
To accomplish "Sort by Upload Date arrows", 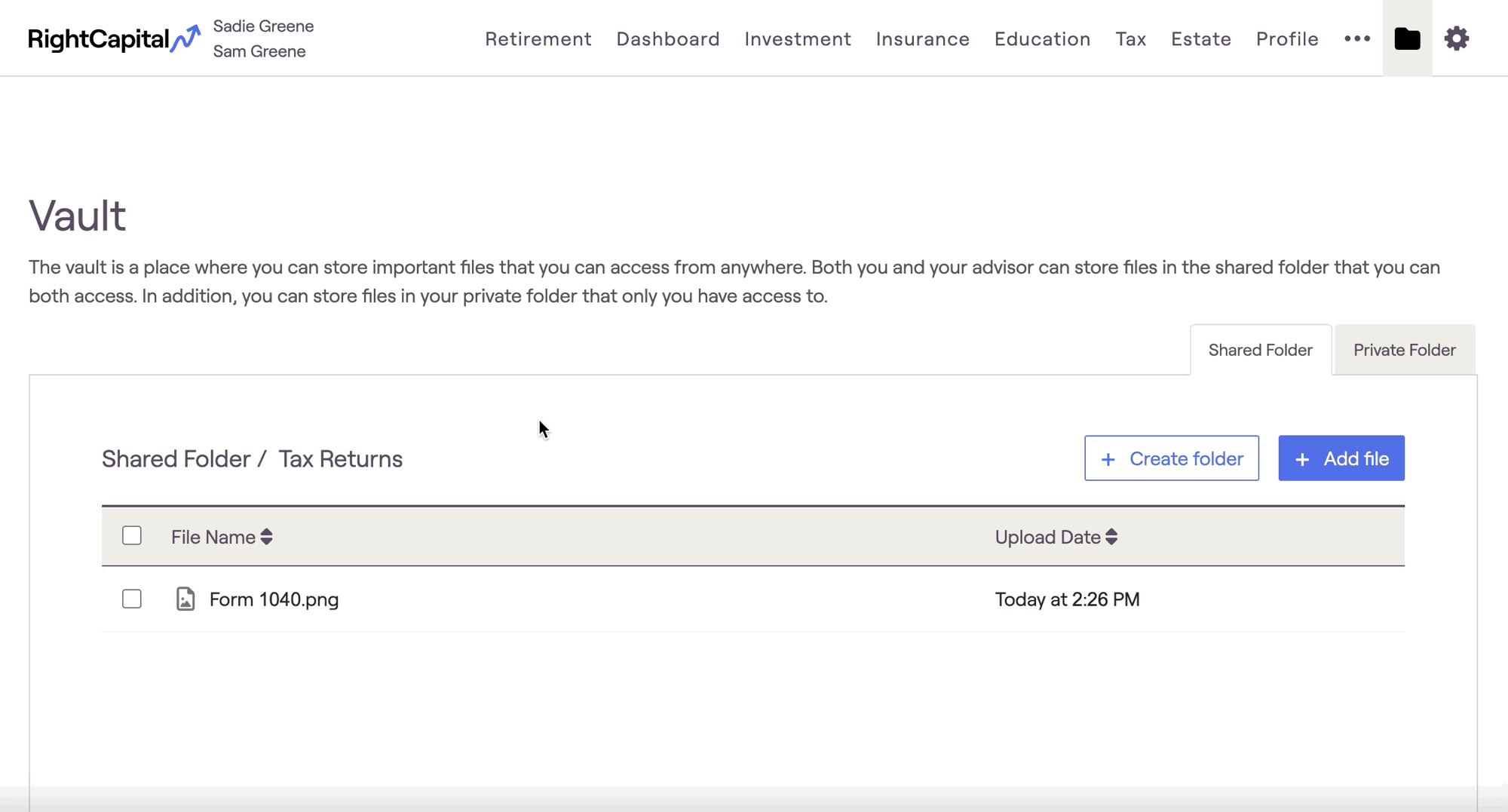I will (1111, 537).
